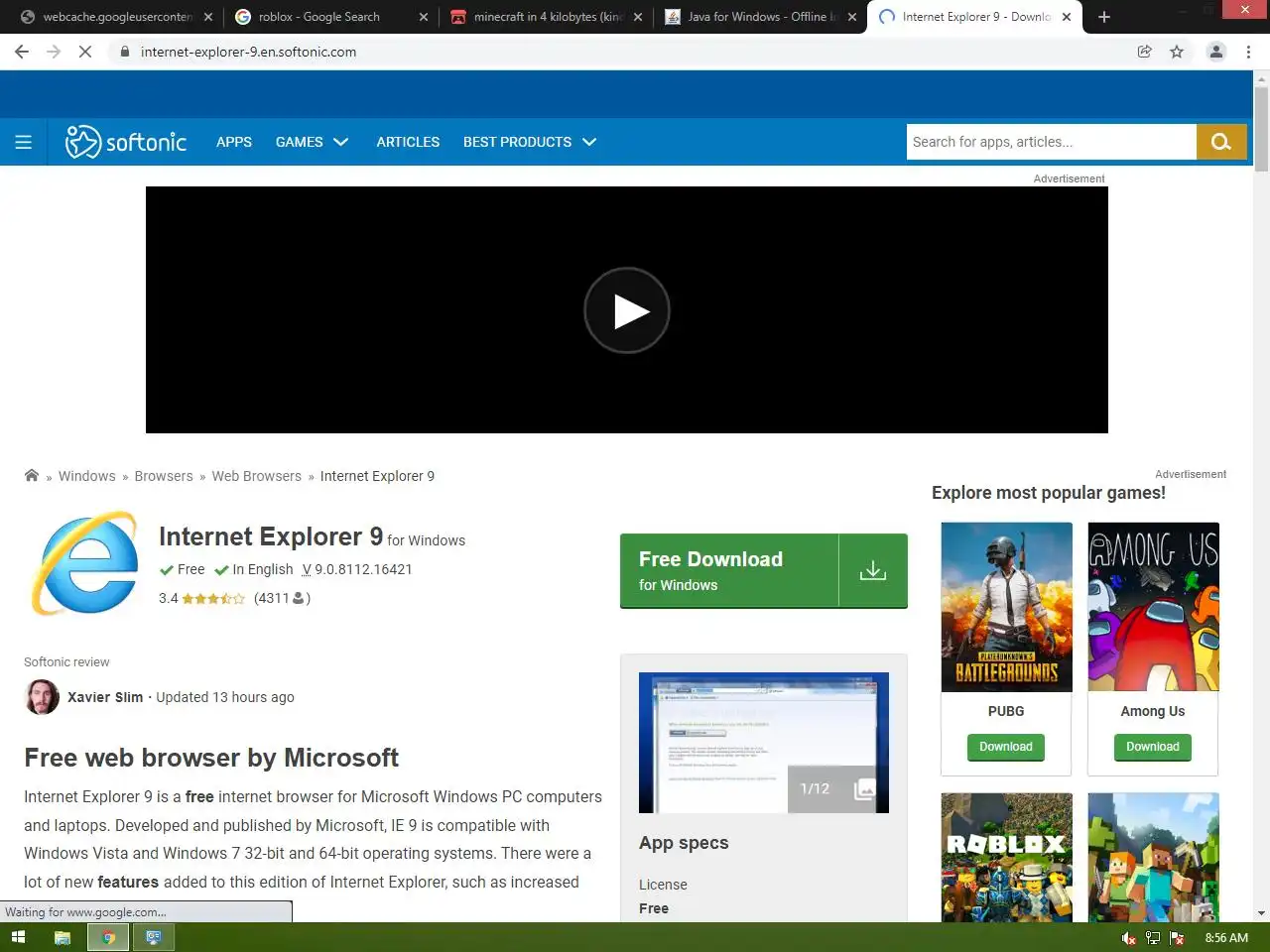
Task: Go forward in browser history
Action: click(54, 52)
